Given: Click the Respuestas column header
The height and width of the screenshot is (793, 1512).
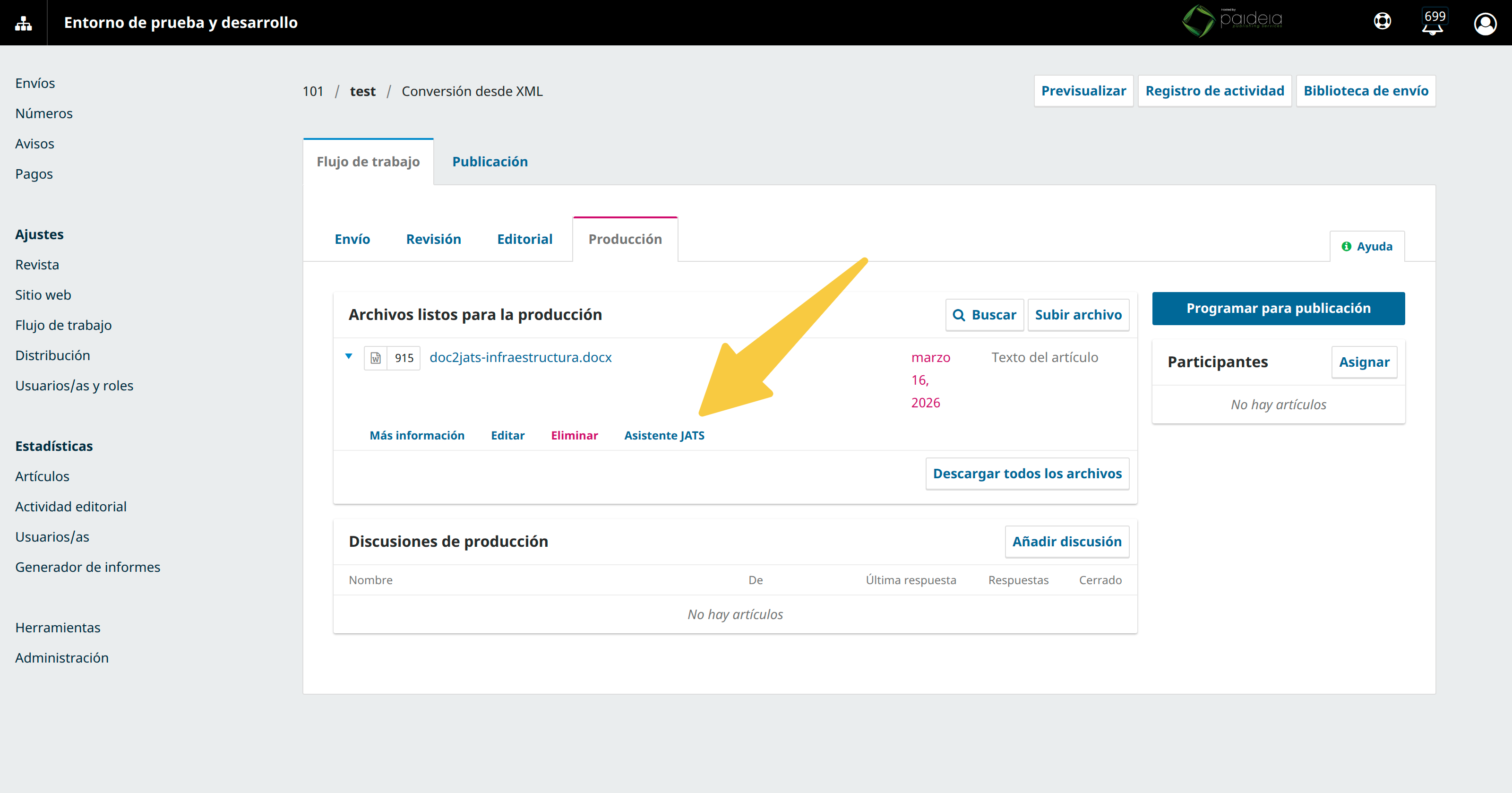Looking at the screenshot, I should click(x=1018, y=580).
